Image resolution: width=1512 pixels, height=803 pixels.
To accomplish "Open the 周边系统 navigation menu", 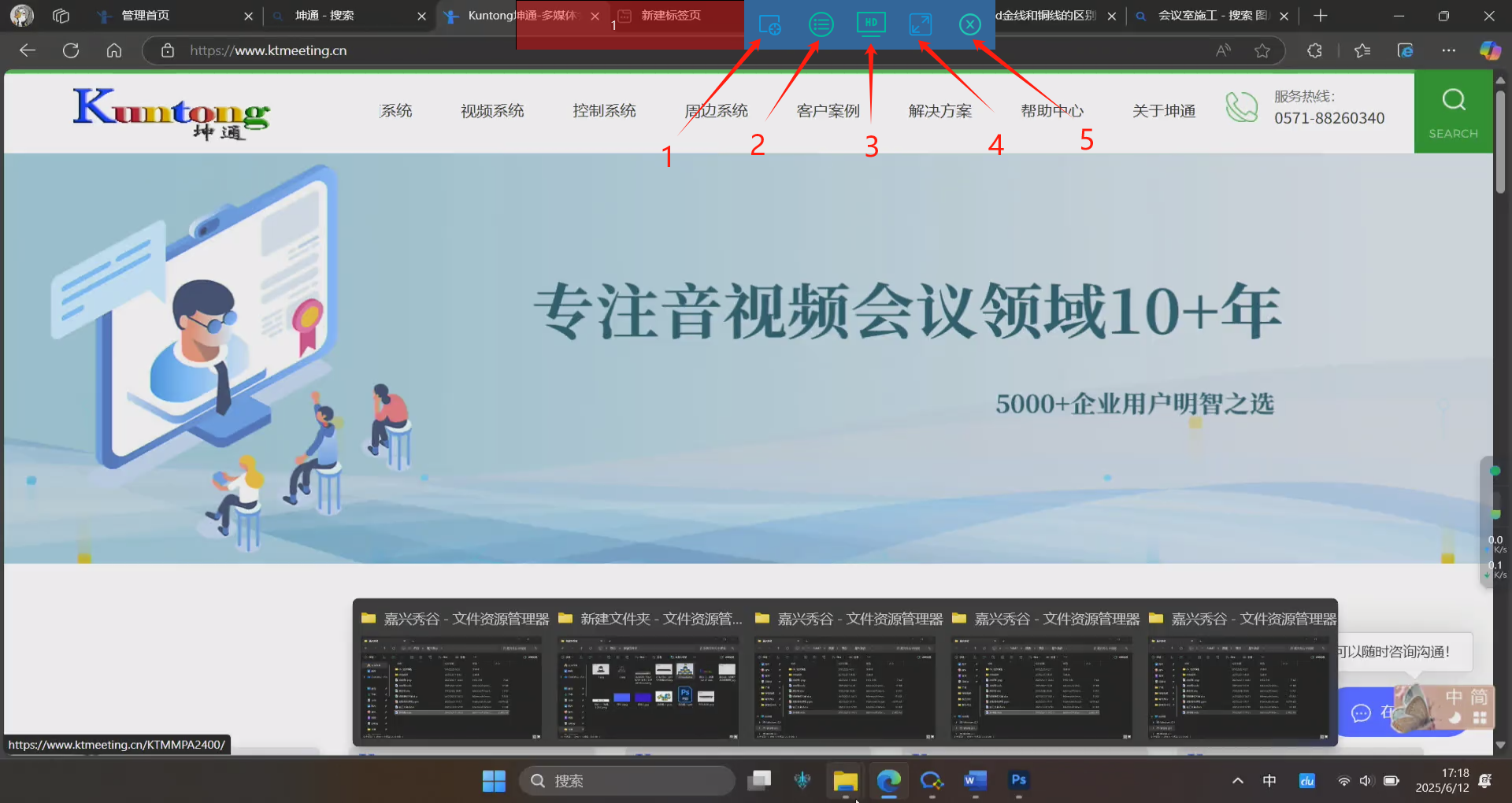I will pyautogui.click(x=716, y=111).
